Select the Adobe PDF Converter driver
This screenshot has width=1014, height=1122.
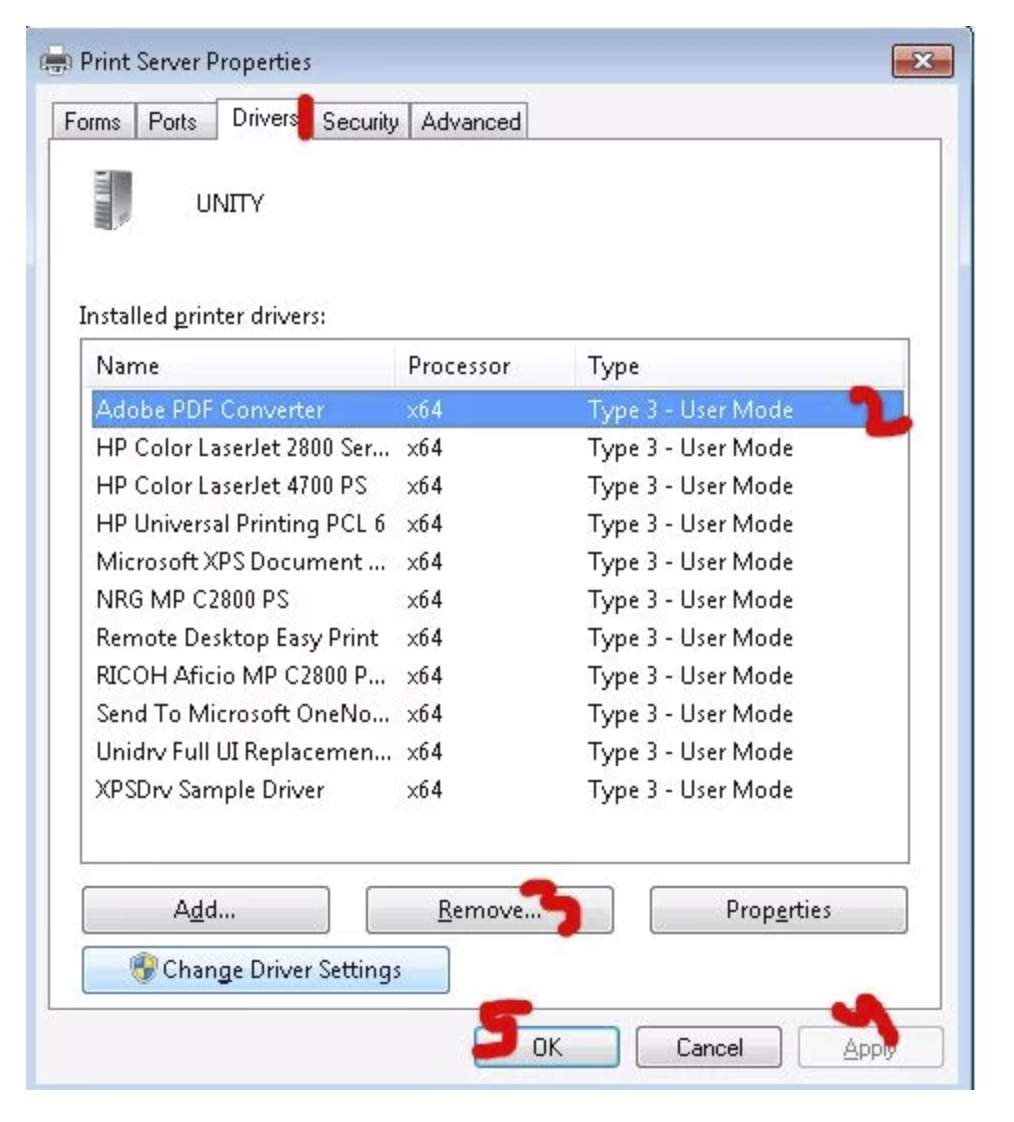[497, 409]
